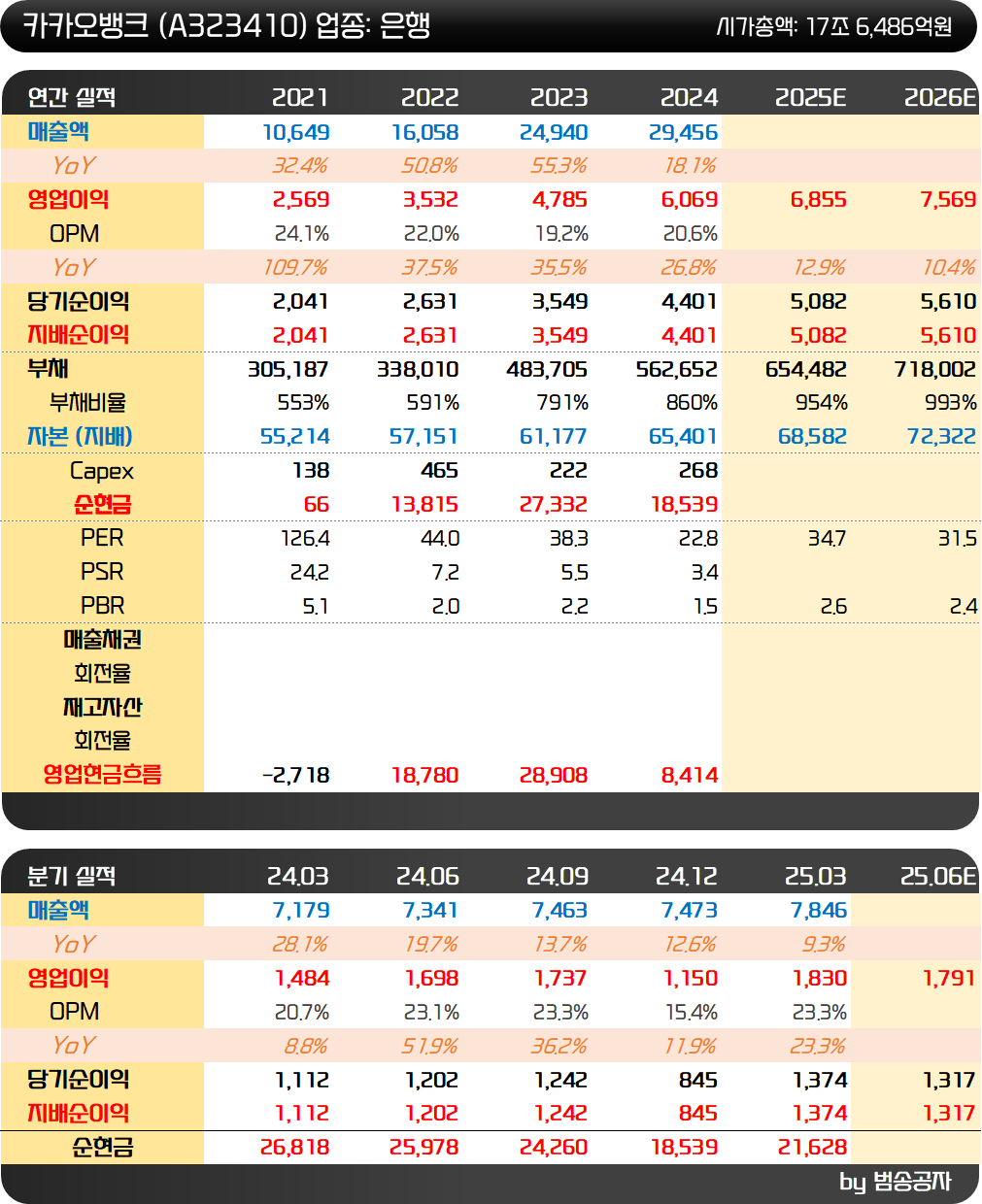Viewport: 982px width, 1204px height.
Task: Select the 2025E column header
Action: pos(810,97)
